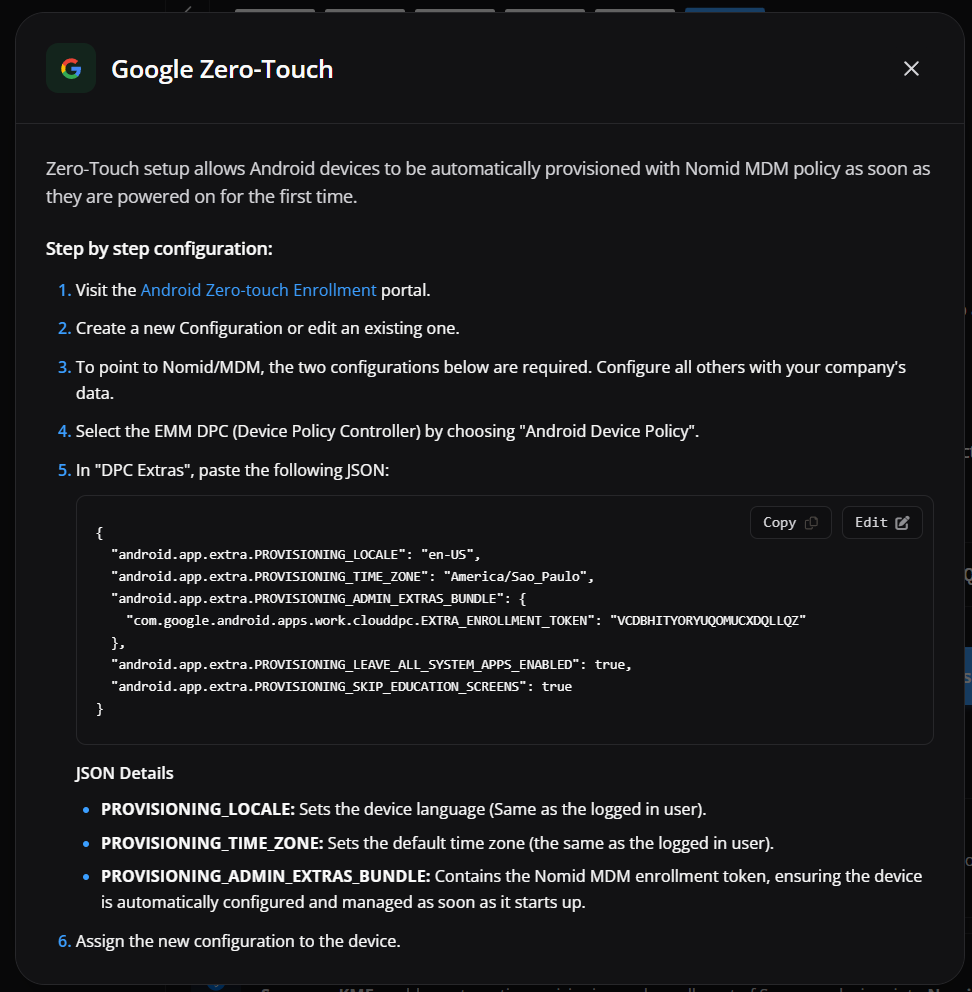Click the PROVISIONING_LOCALE JSON line
972x992 pixels.
(296, 555)
